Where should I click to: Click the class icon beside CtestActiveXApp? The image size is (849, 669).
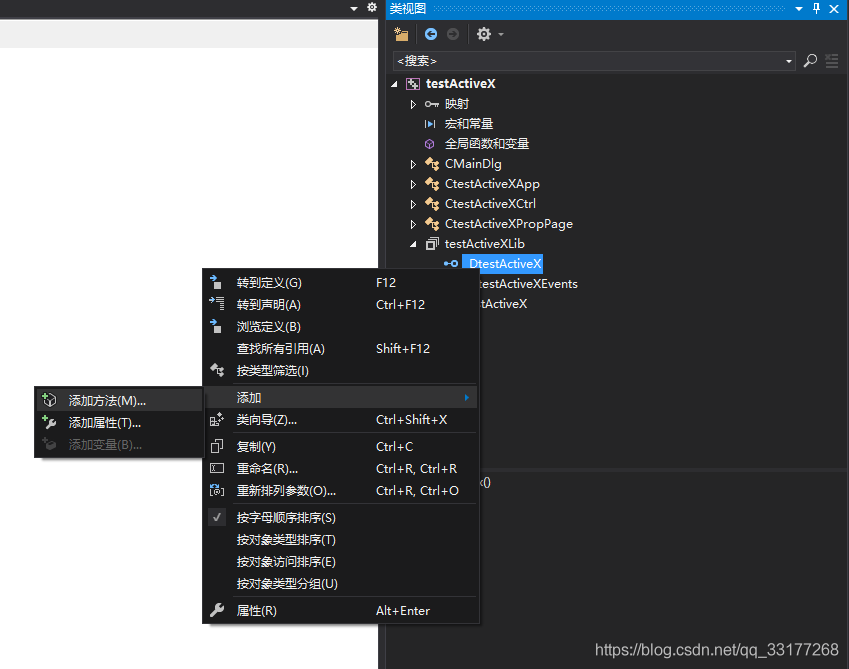[432, 183]
